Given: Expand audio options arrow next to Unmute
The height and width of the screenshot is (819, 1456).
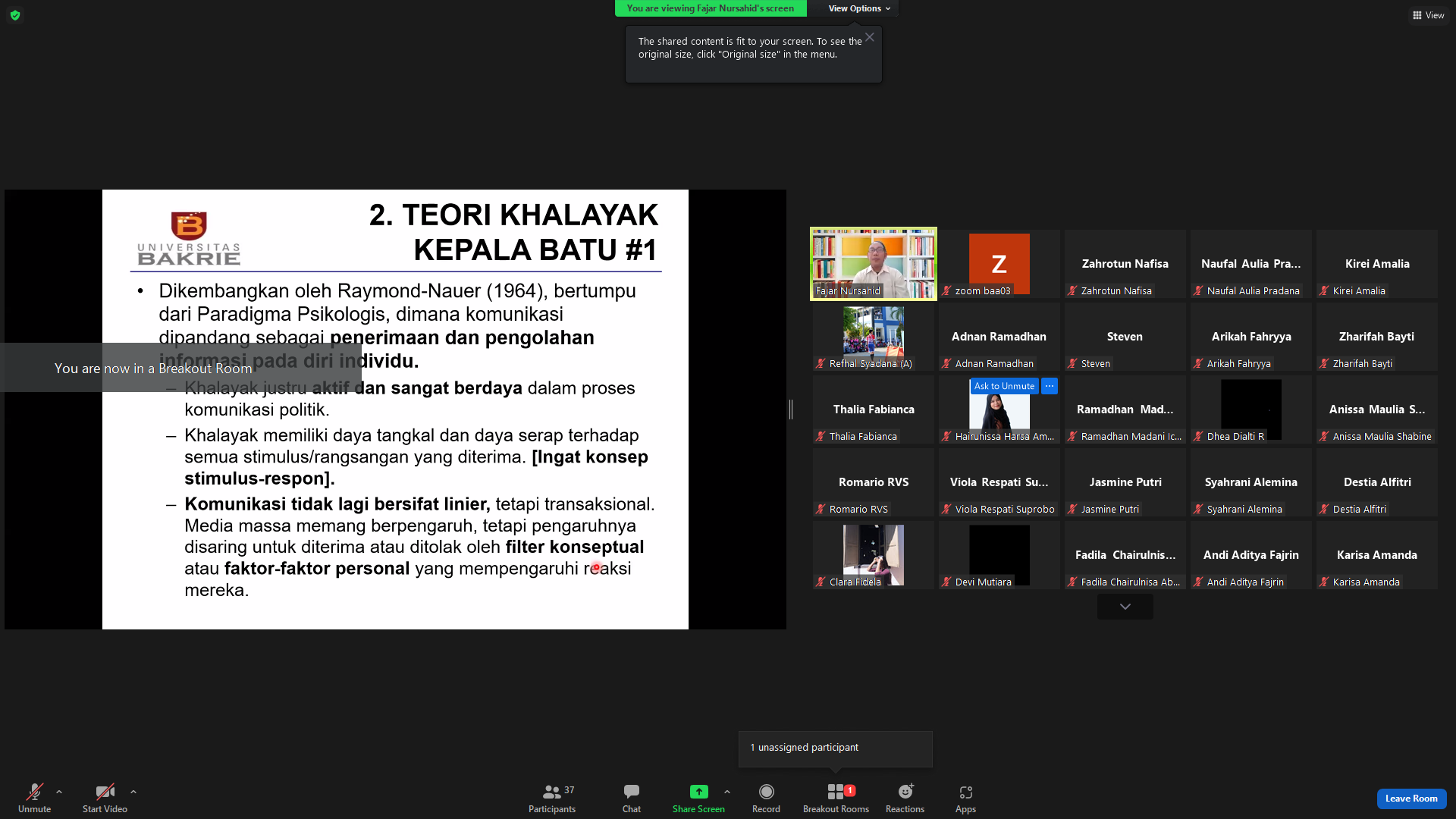Looking at the screenshot, I should pyautogui.click(x=59, y=792).
